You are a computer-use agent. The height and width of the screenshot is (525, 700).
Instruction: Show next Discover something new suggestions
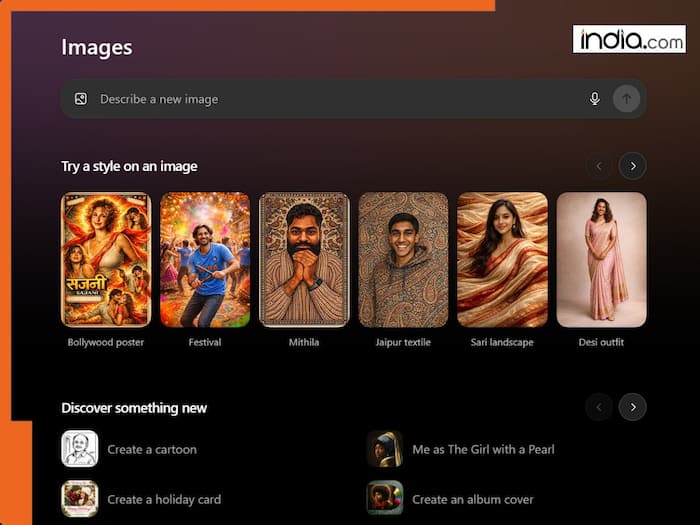click(x=632, y=406)
